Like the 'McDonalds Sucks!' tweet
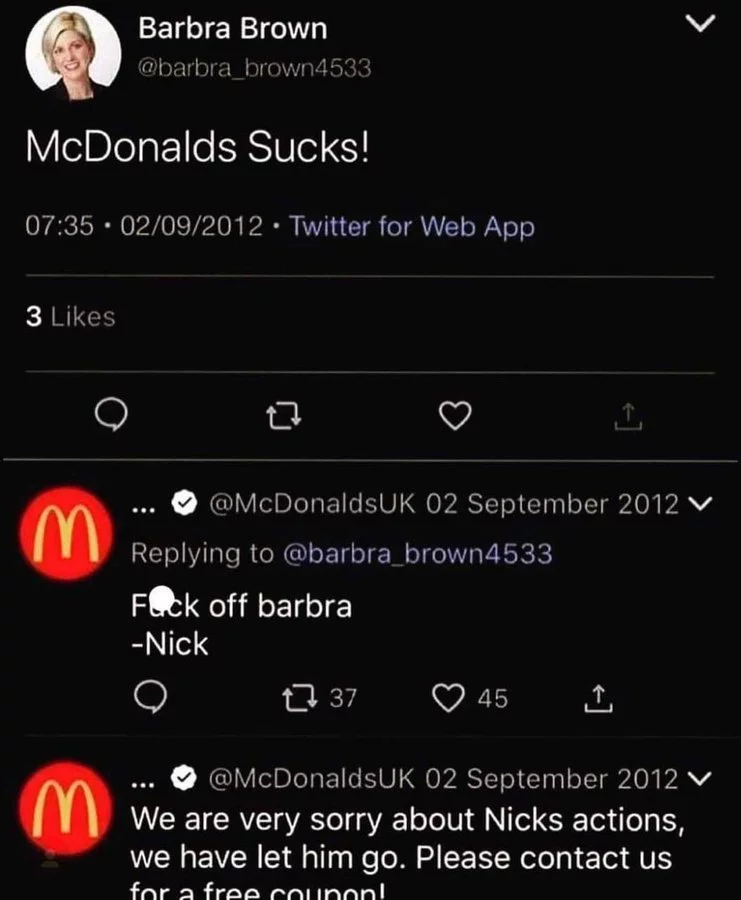The image size is (741, 900). click(x=455, y=416)
